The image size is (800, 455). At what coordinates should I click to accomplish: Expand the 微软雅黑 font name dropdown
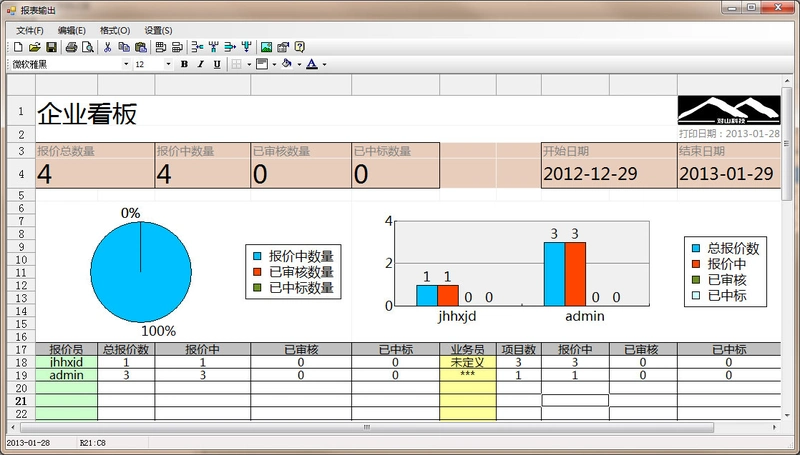126,64
